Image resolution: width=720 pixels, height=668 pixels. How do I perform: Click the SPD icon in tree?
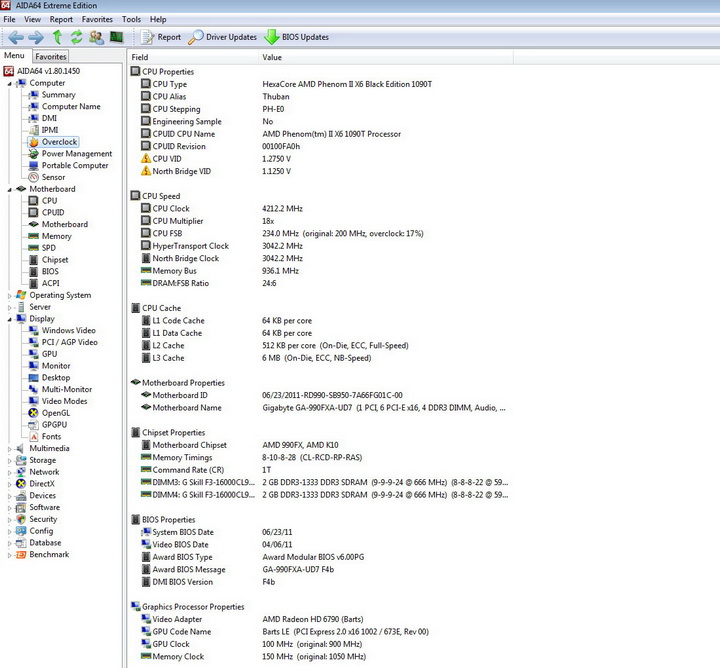coord(33,248)
